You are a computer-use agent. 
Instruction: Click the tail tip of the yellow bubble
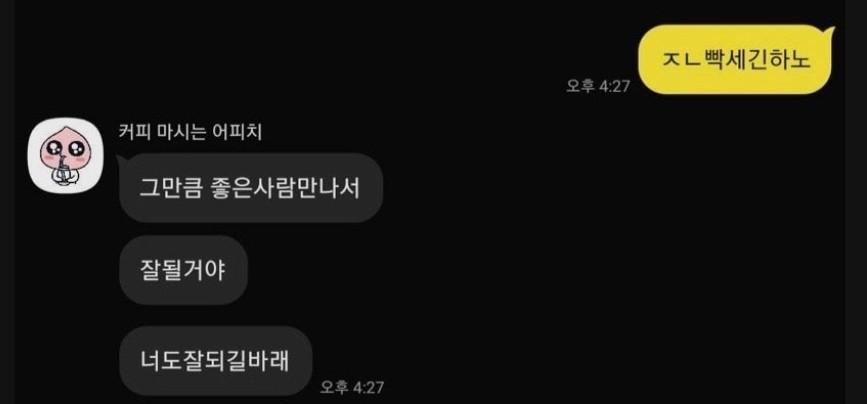pos(831,29)
